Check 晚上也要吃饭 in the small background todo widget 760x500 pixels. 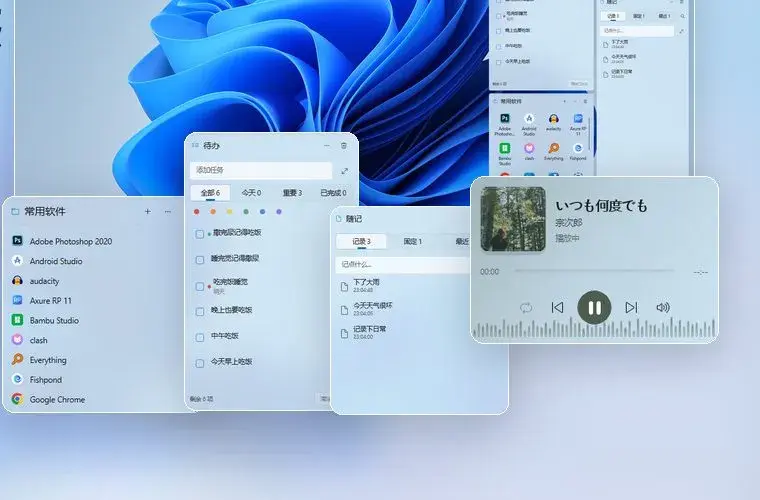pyautogui.click(x=498, y=31)
